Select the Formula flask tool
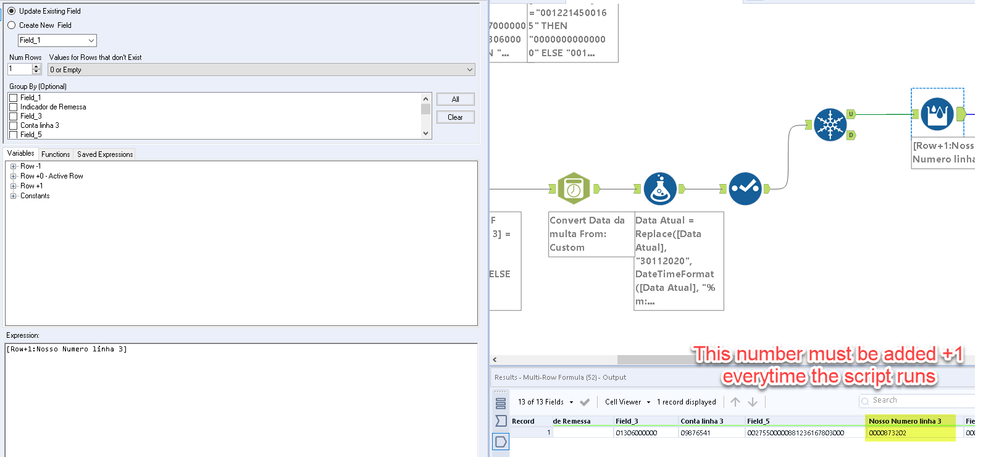Viewport: 999px width, 457px height. 660,189
